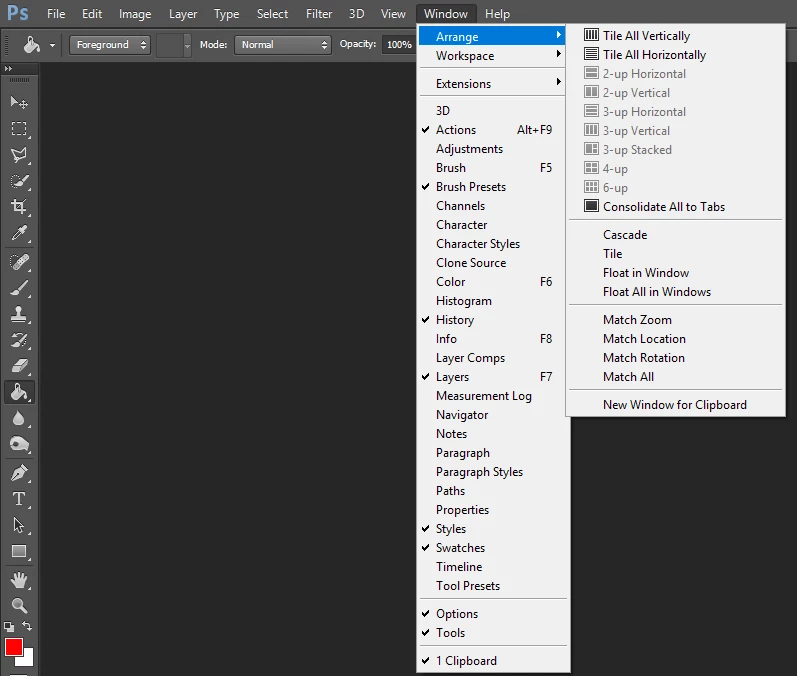
Task: Click the default colors icon
Action: click(9, 627)
